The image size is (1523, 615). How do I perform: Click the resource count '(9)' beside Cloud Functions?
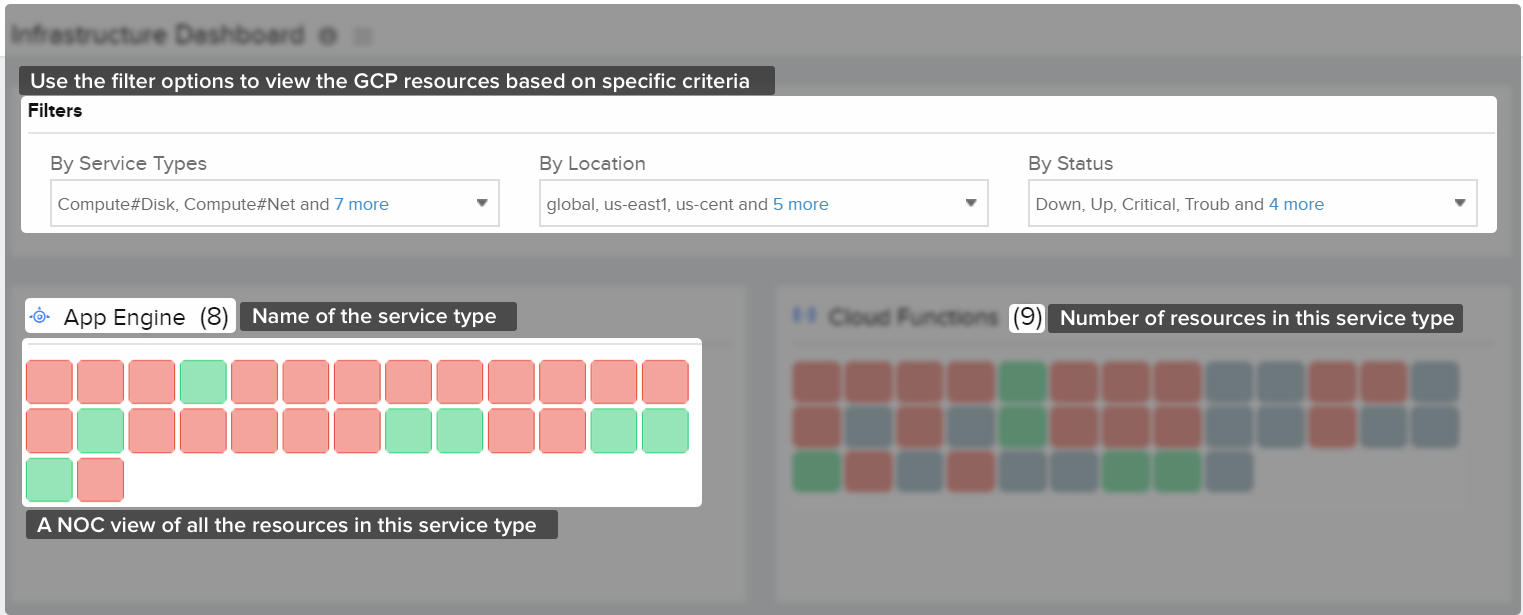pyautogui.click(x=1027, y=317)
